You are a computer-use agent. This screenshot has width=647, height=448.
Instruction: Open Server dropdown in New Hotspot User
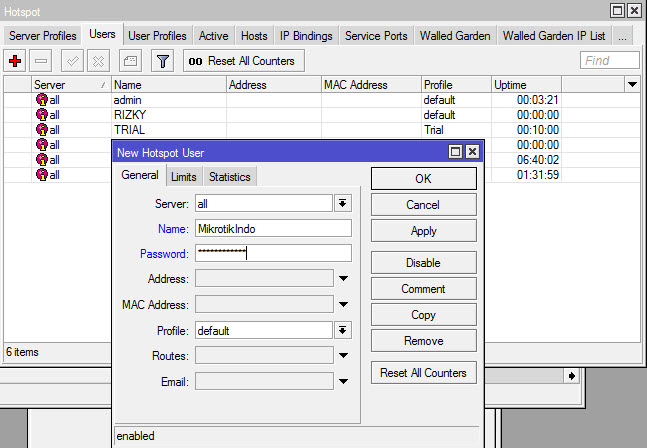[x=342, y=203]
